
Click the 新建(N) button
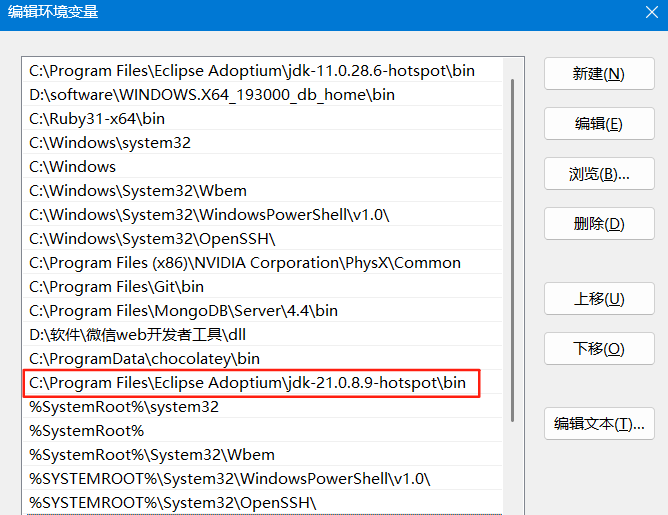[599, 74]
